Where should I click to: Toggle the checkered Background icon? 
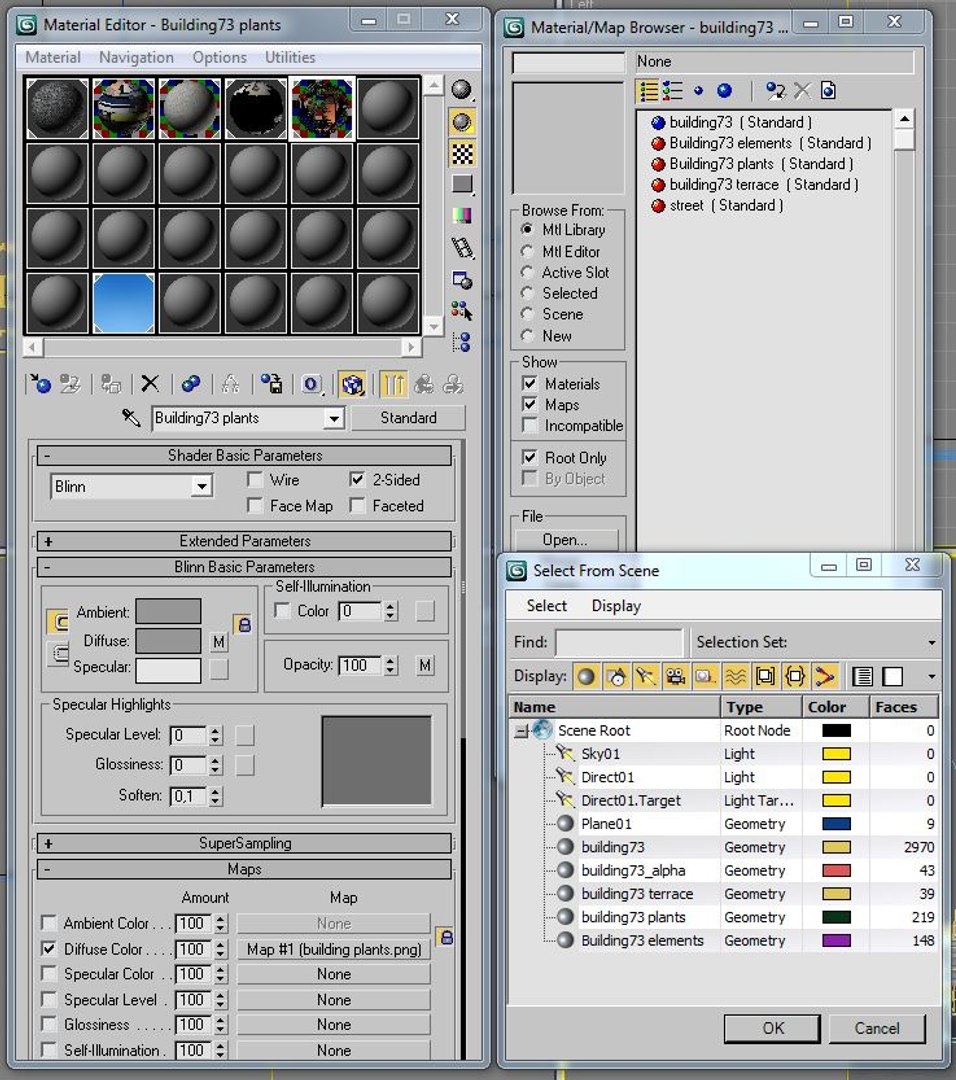tap(461, 154)
